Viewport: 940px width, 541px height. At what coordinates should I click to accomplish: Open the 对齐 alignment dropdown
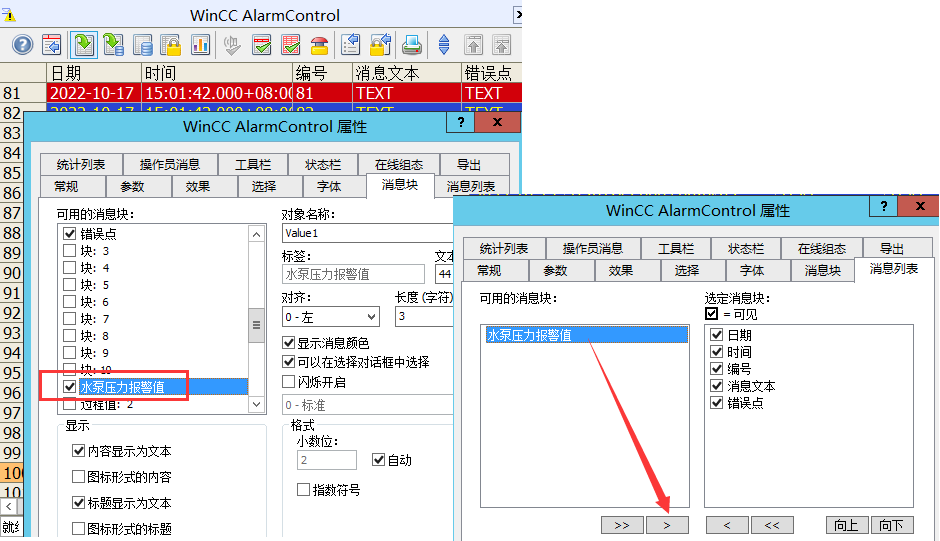331,317
